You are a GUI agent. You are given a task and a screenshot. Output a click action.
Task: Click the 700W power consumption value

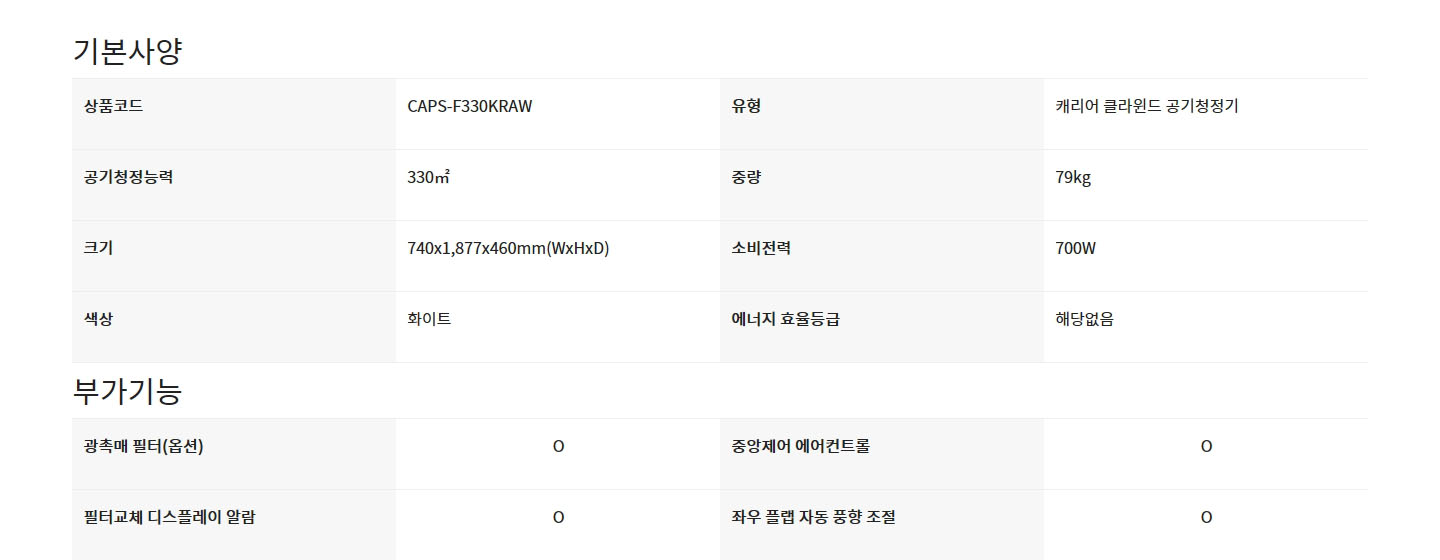coord(1076,248)
